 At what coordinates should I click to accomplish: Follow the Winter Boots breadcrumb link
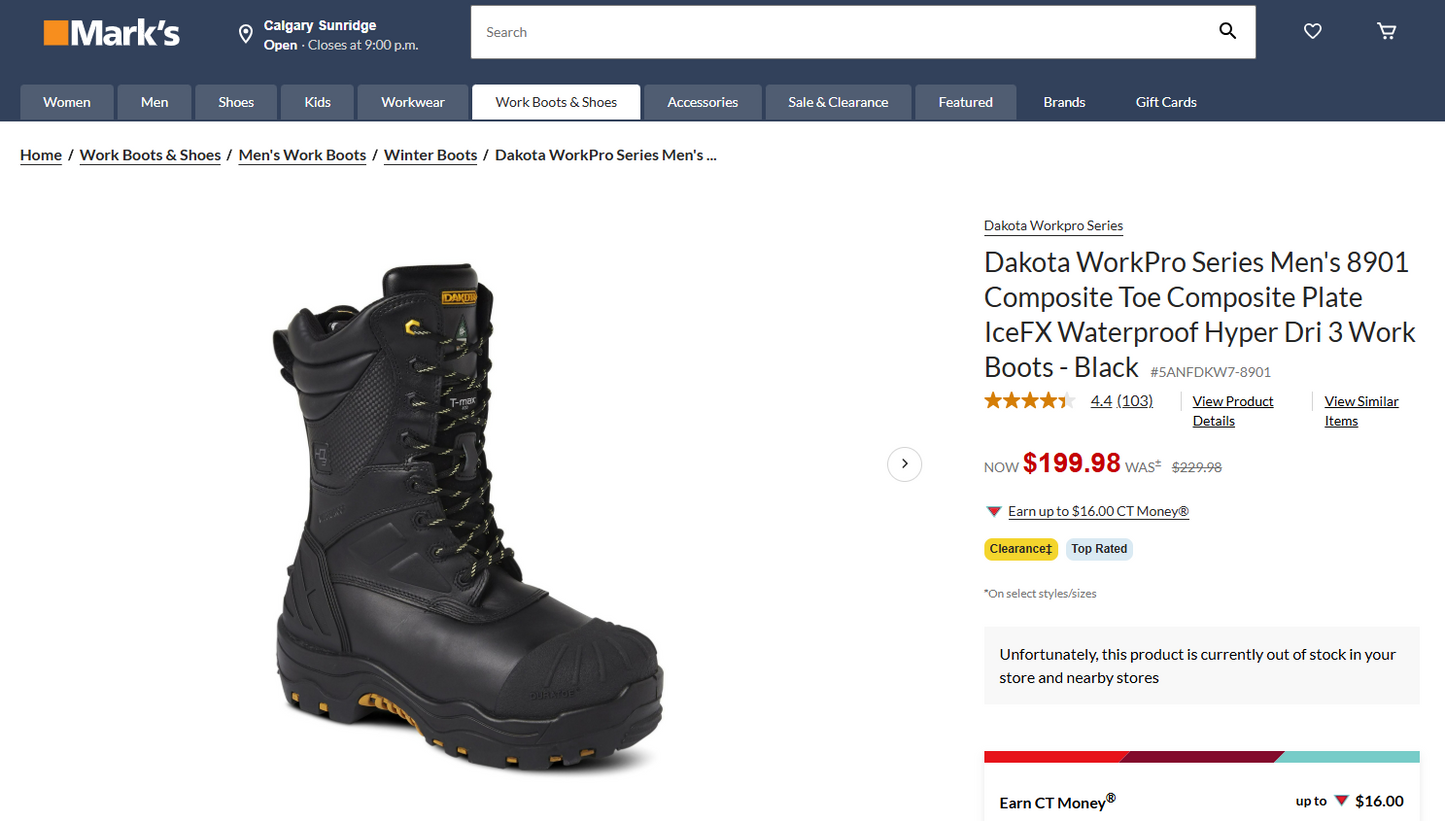point(430,155)
